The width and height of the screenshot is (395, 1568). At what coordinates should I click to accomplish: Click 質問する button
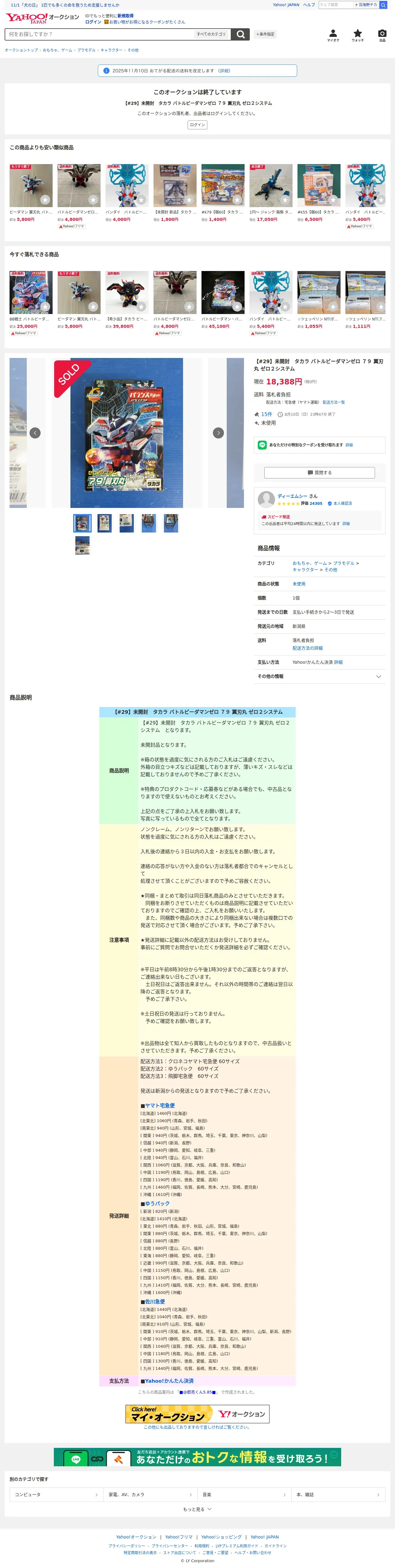[319, 472]
